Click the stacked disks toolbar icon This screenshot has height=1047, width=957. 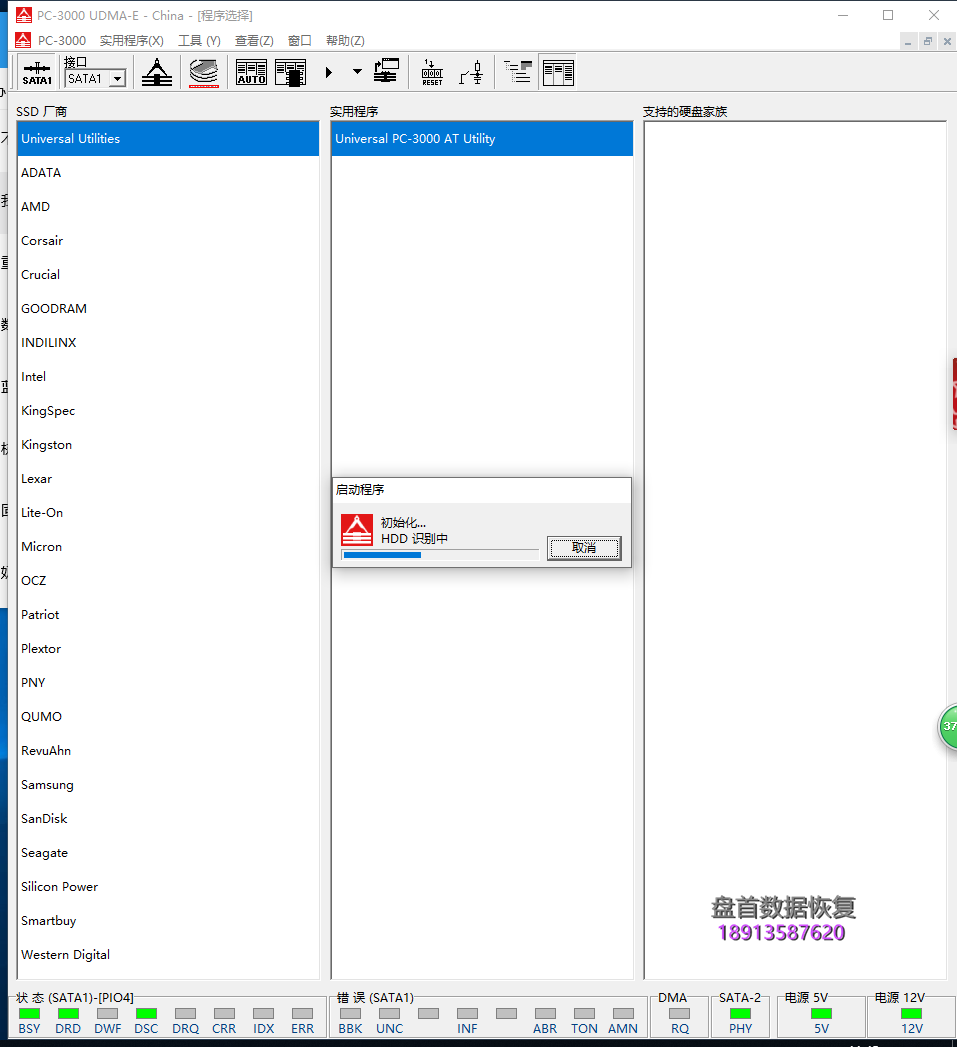coord(204,72)
